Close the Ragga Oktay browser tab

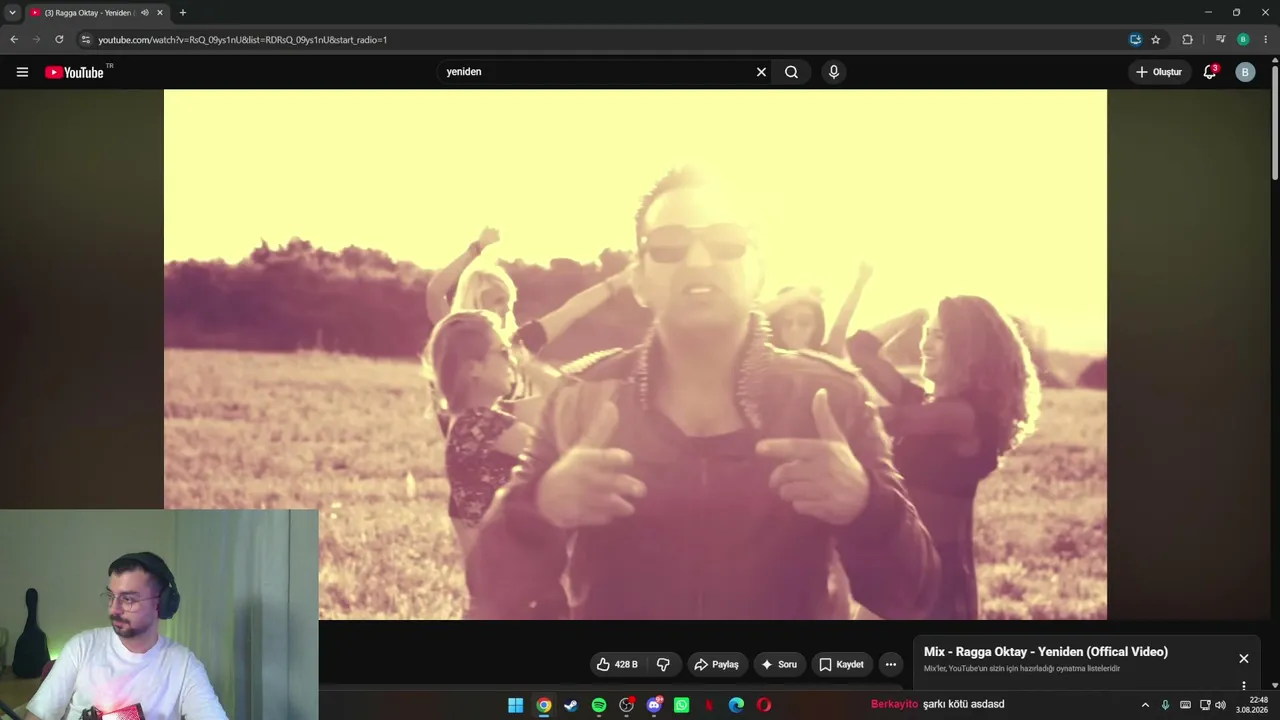[160, 13]
